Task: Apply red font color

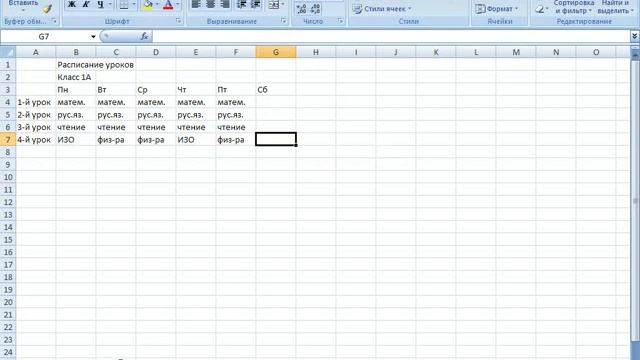Action: click(168, 4)
